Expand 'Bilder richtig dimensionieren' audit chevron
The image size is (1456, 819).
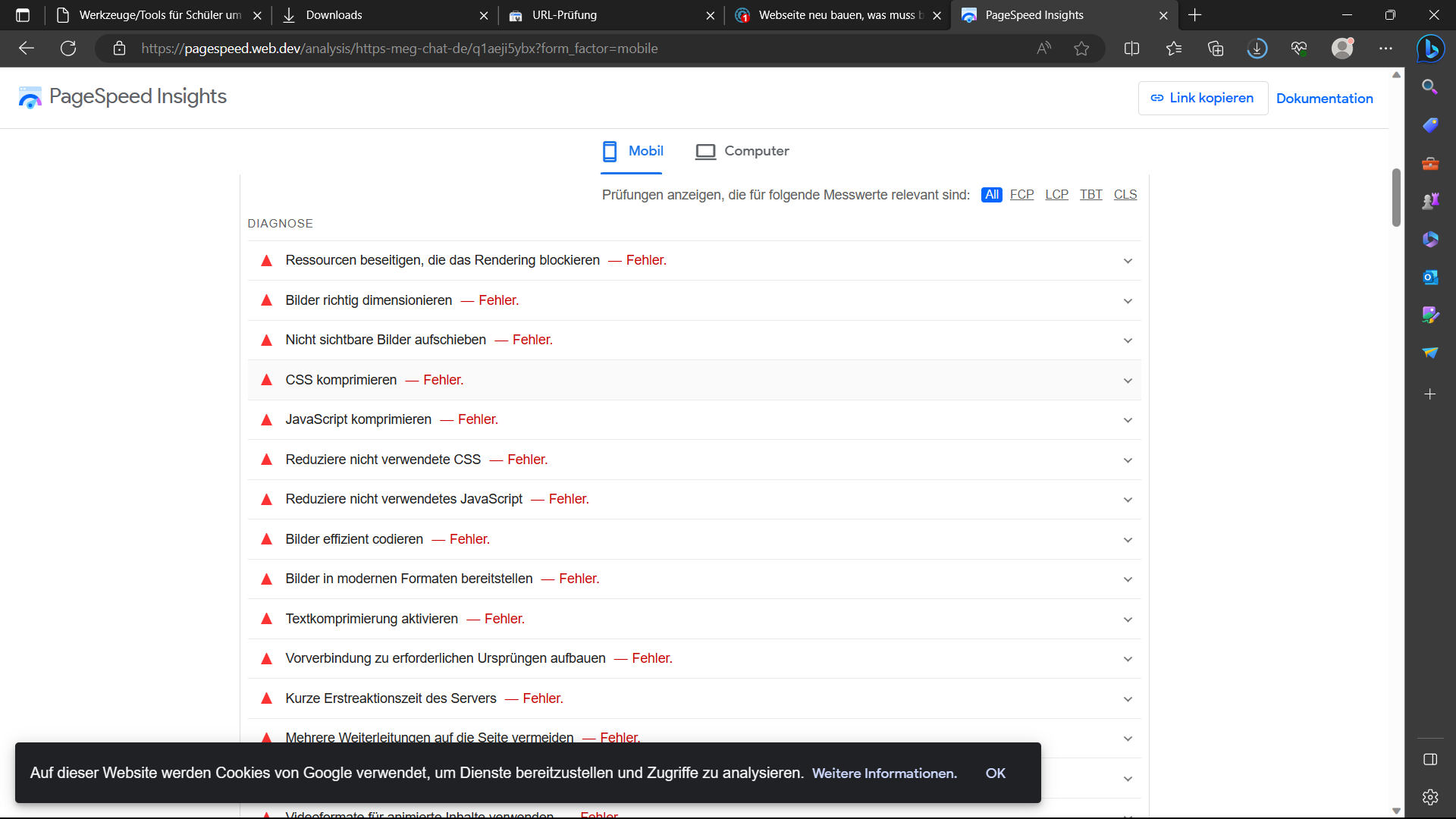pos(1128,301)
